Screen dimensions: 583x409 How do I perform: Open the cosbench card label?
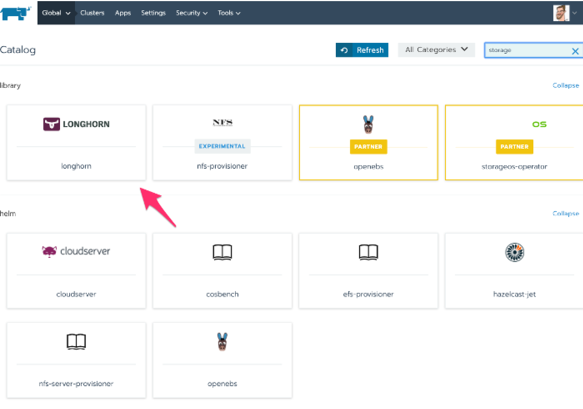pos(222,294)
